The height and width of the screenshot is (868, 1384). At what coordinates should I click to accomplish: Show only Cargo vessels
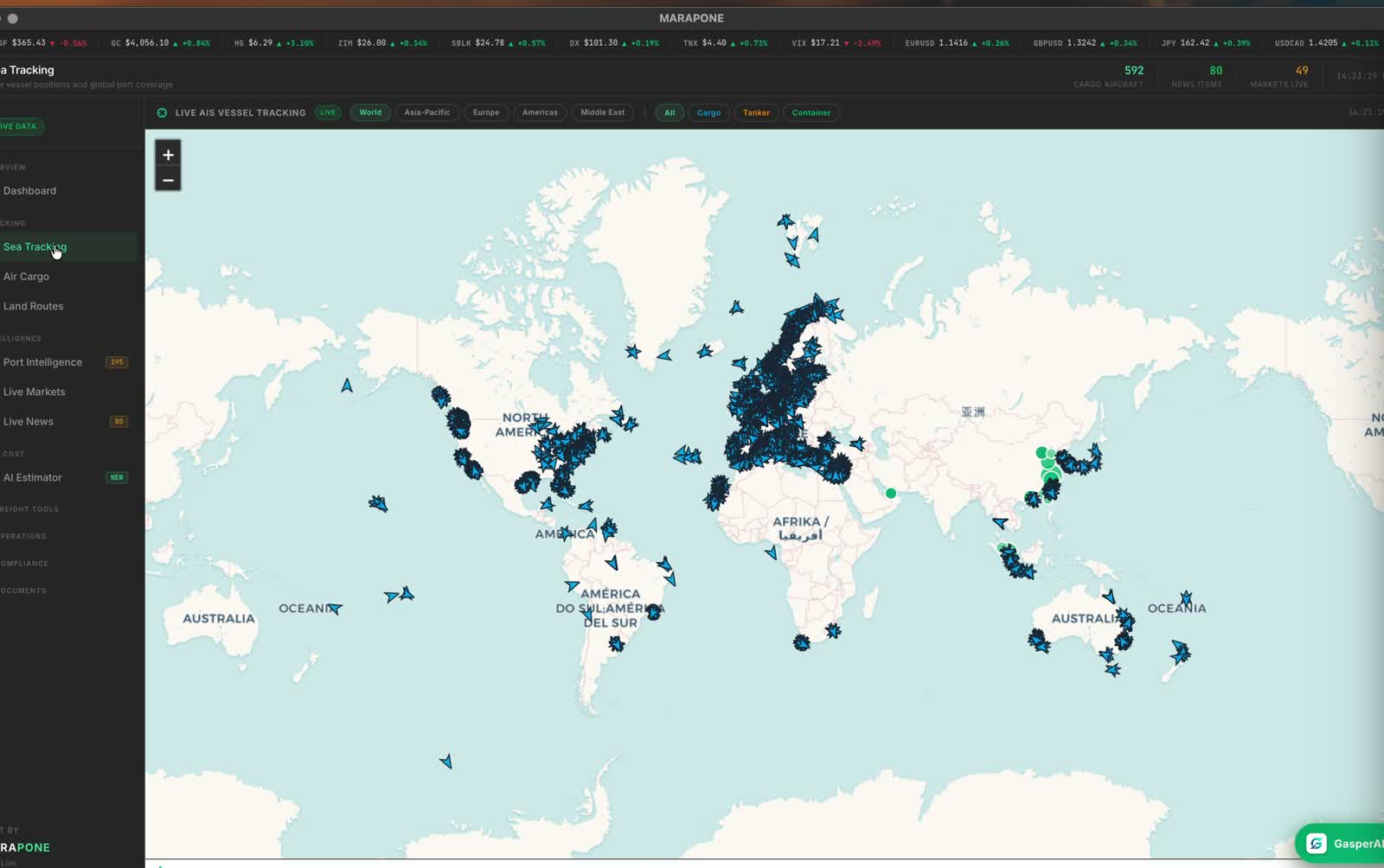708,112
